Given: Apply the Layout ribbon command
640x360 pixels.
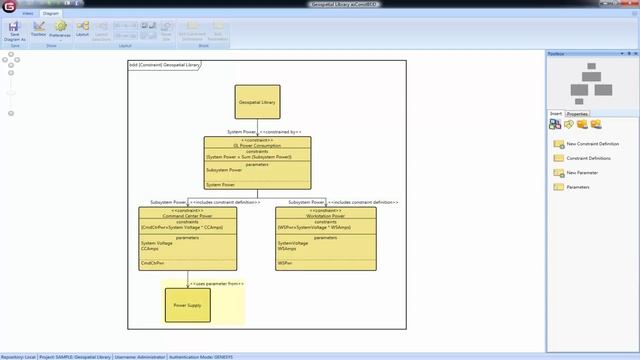Looking at the screenshot, I should 82,29.
